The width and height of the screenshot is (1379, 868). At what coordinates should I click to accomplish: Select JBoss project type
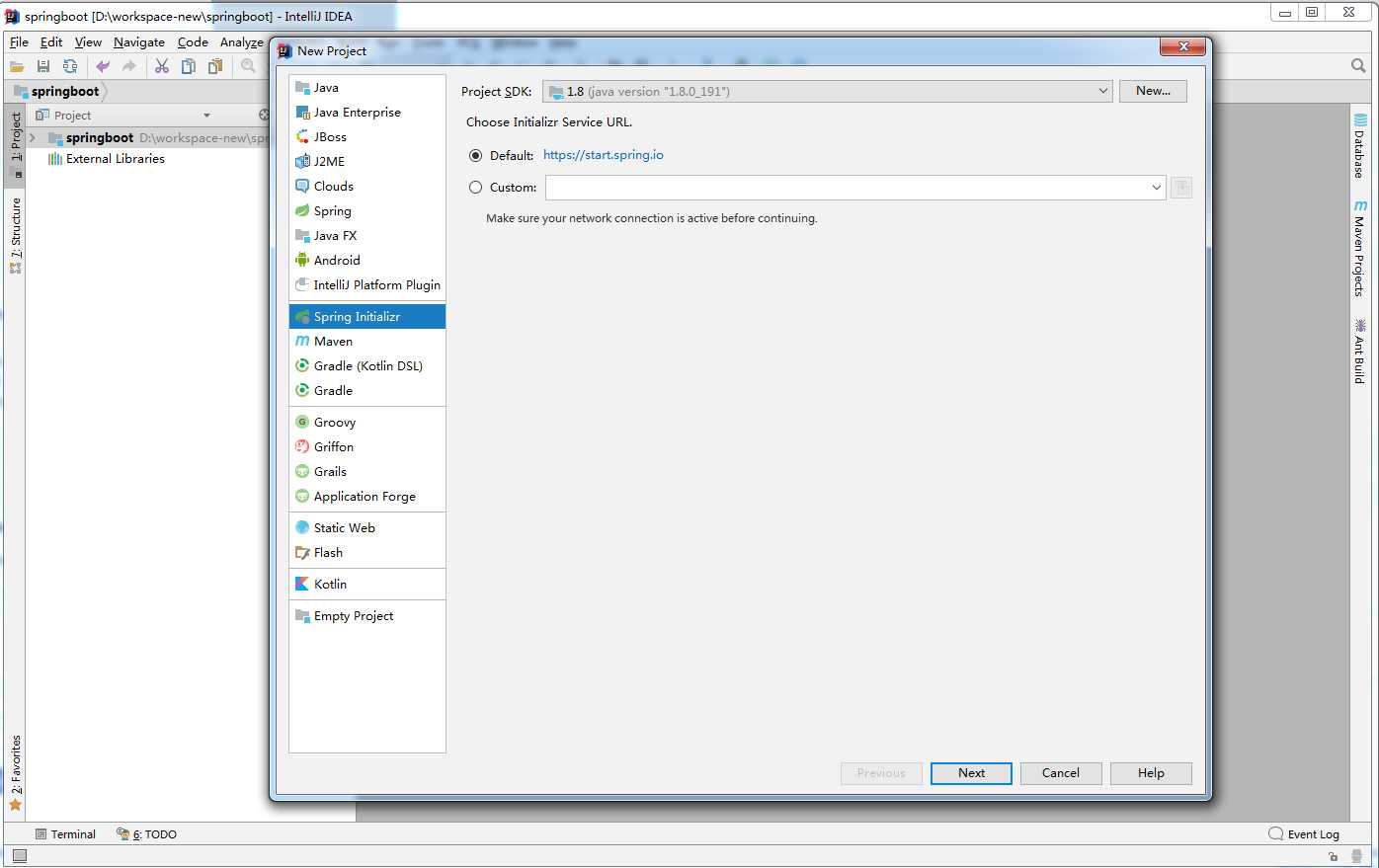(x=367, y=137)
